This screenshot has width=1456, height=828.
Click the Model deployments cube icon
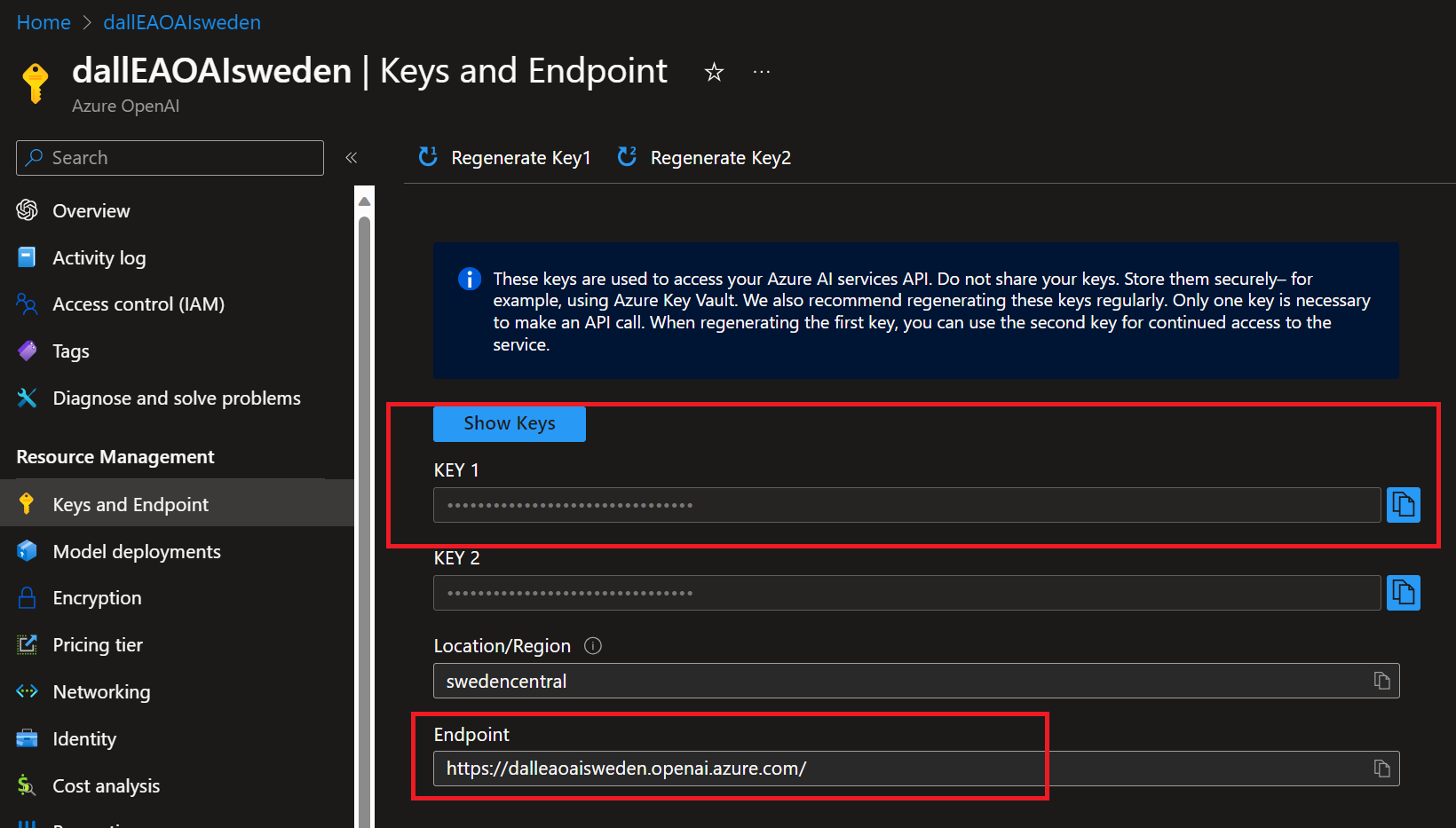point(27,550)
